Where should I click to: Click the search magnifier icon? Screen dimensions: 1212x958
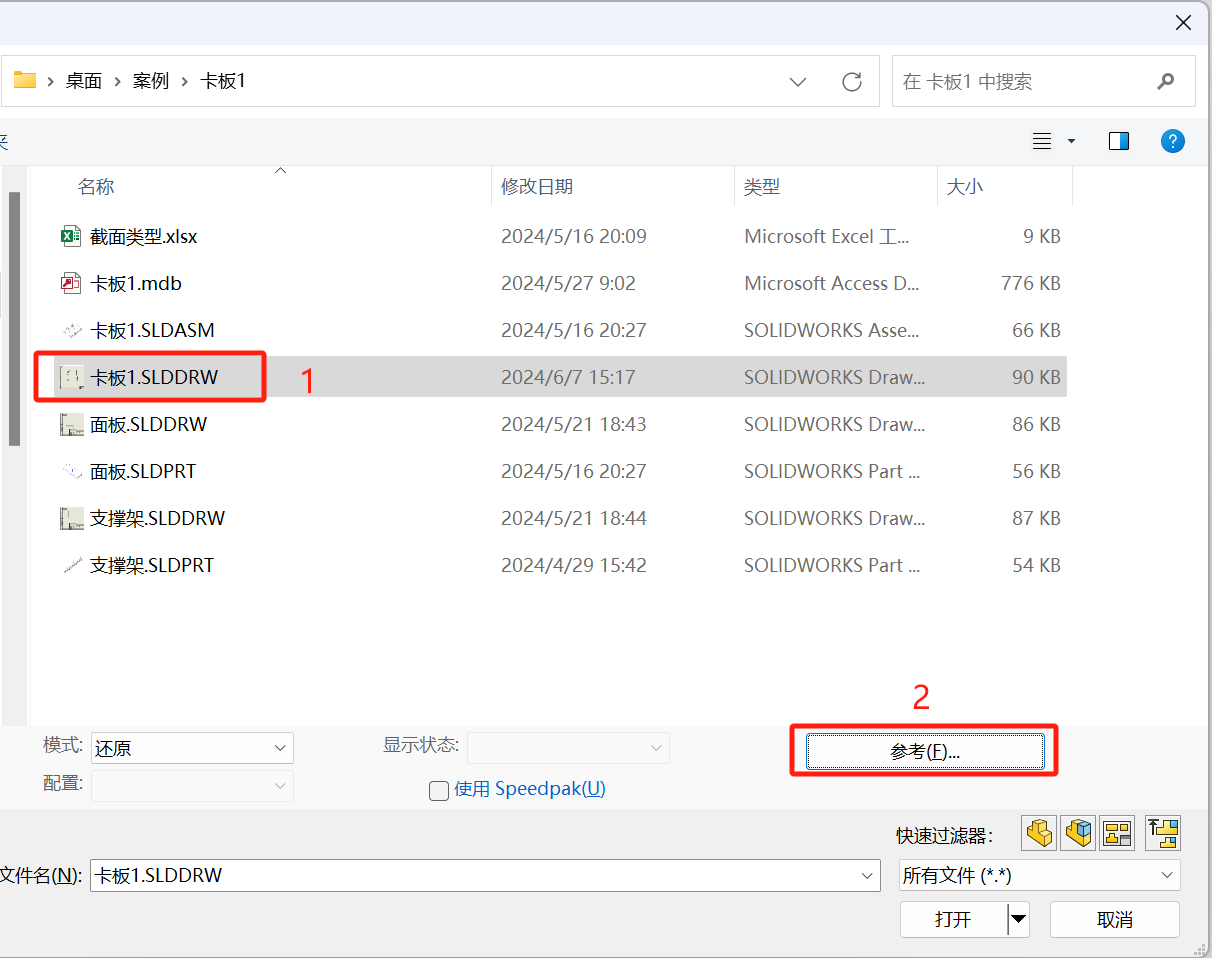click(1165, 82)
